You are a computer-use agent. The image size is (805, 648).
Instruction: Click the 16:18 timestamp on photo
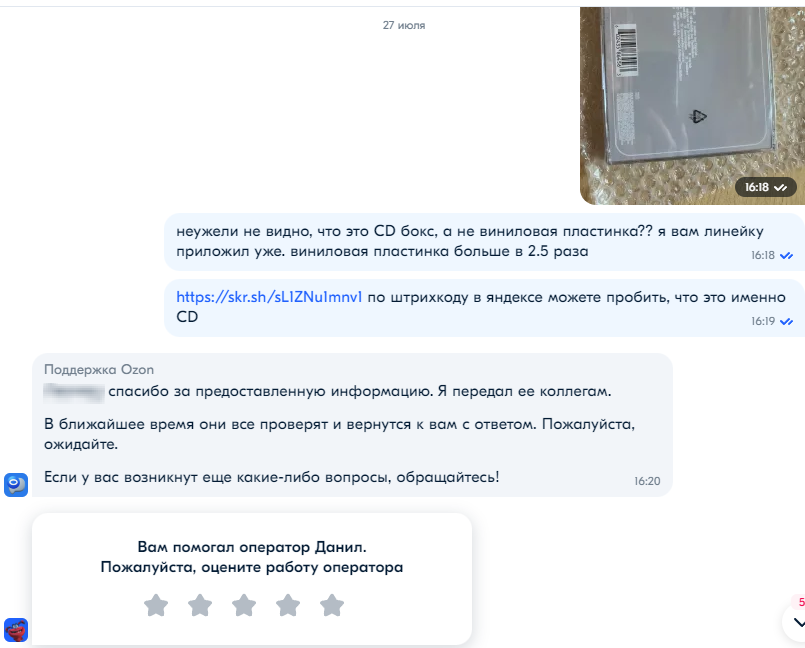point(757,187)
